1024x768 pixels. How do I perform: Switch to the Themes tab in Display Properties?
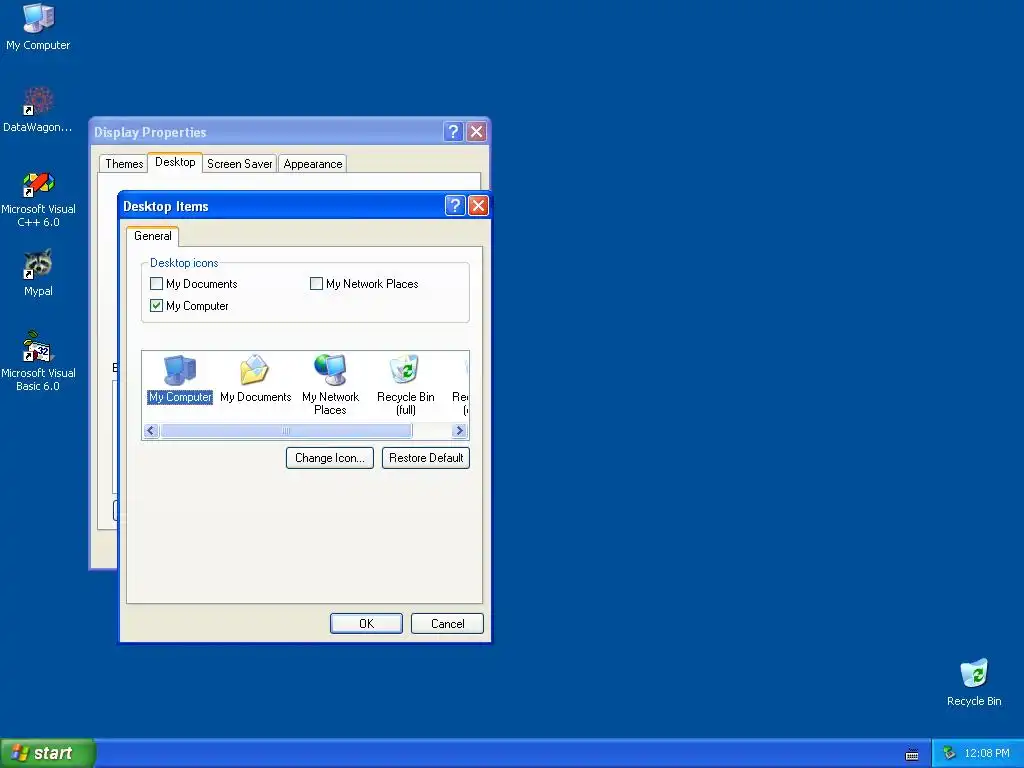coord(124,164)
